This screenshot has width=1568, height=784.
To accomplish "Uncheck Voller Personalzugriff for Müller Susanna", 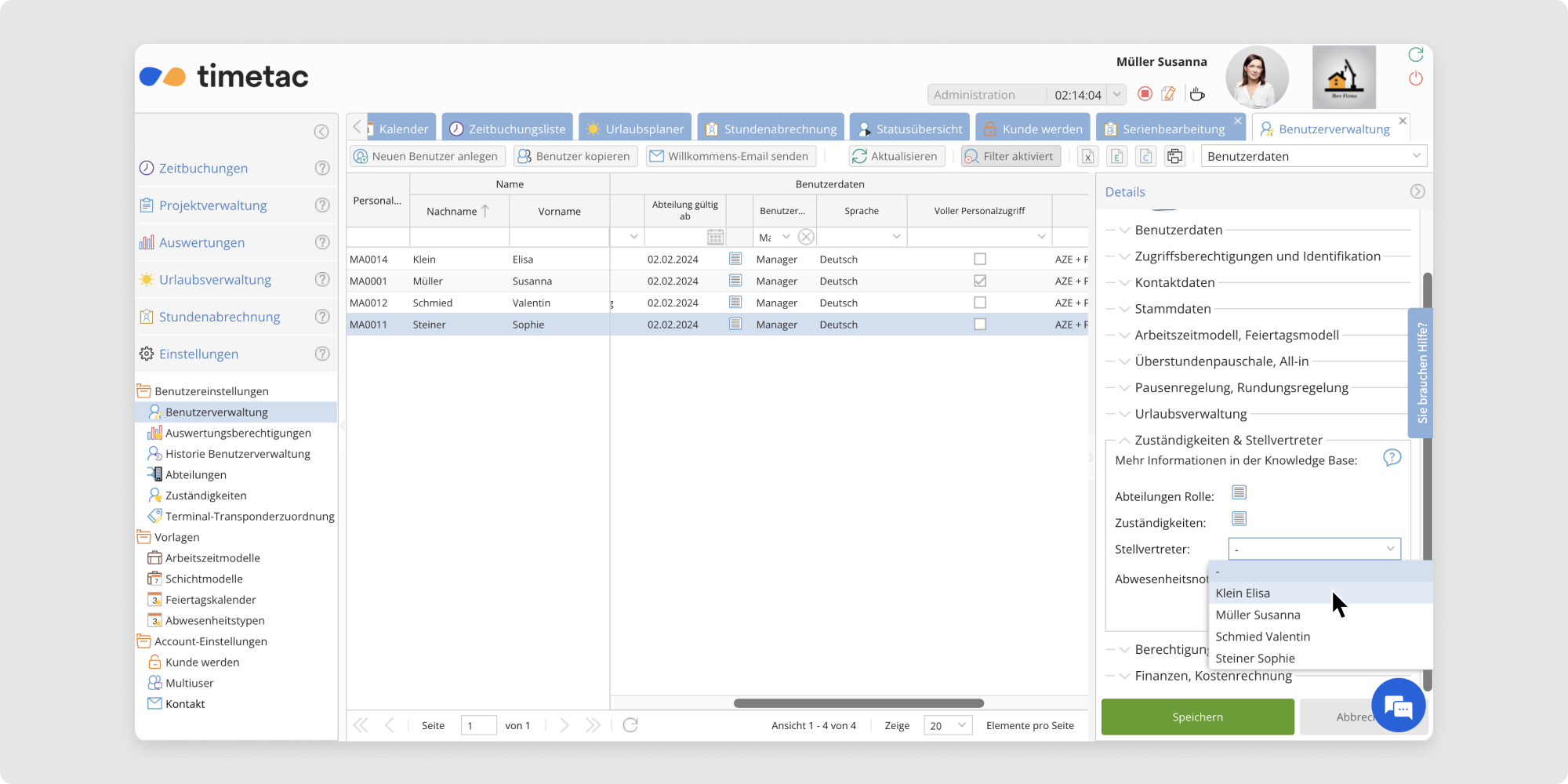I will pos(979,281).
